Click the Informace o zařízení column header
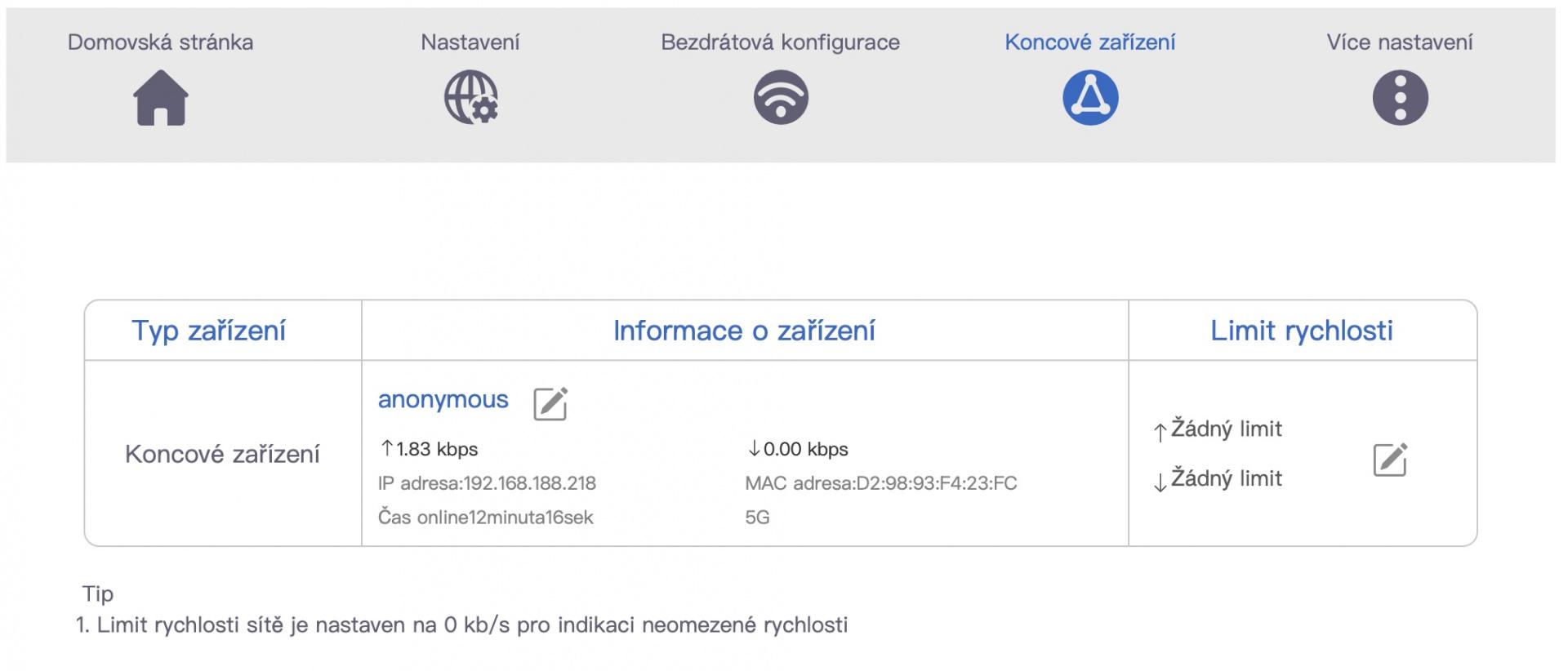1568x671 pixels. tap(744, 331)
